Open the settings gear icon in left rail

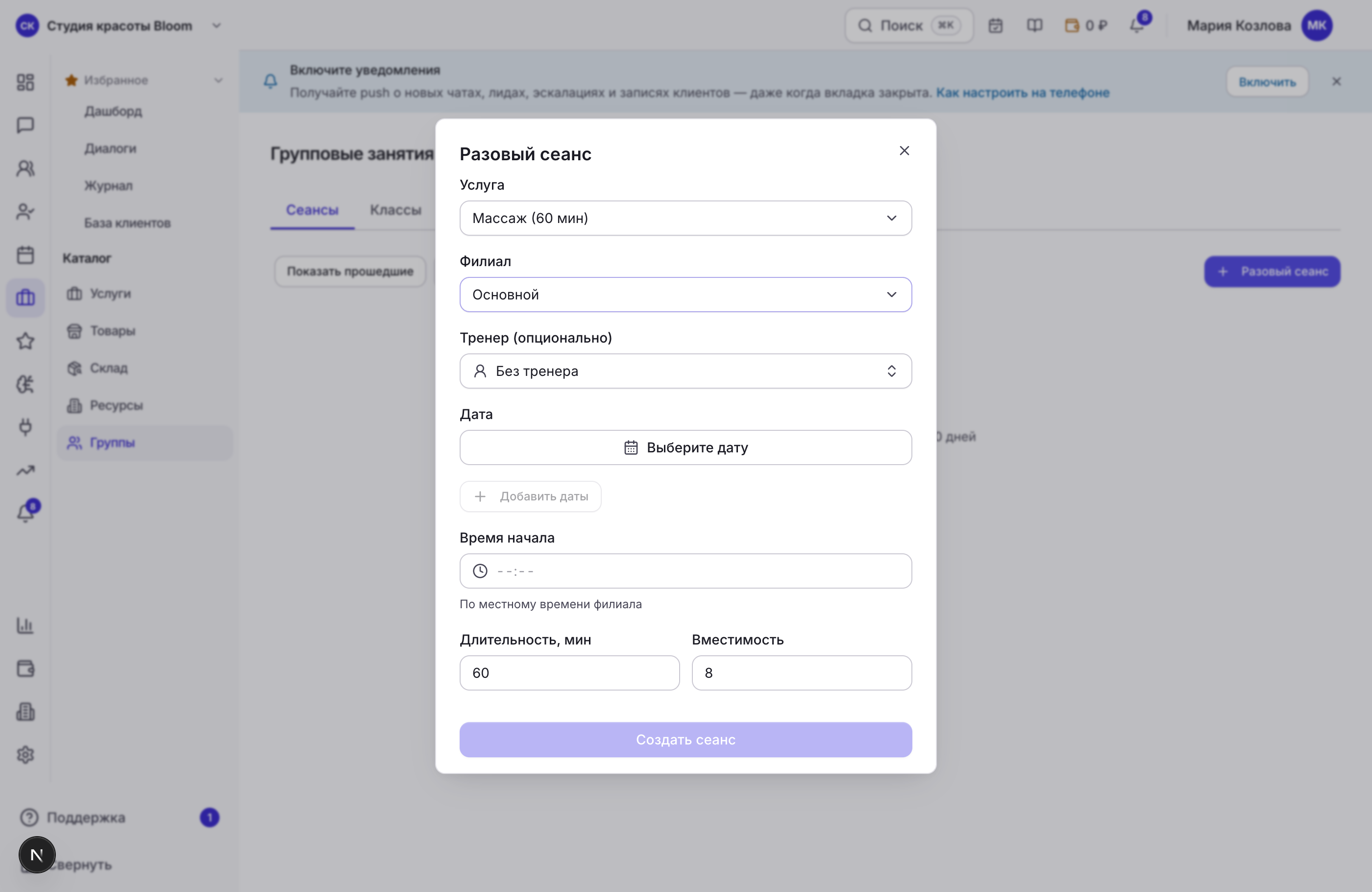[x=25, y=755]
